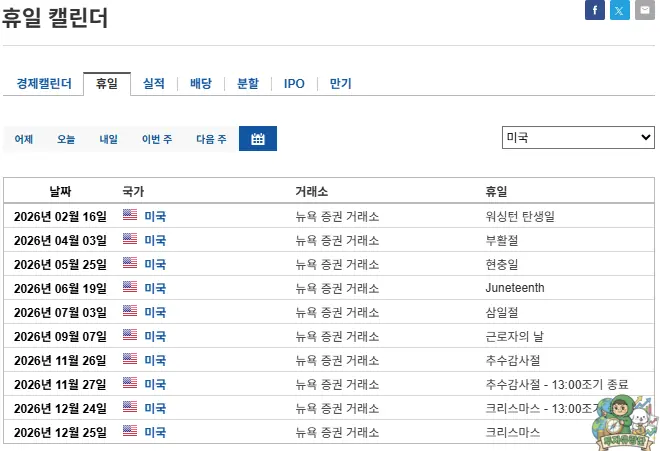Sort table by 날짜 column header
660x451 pixels.
(x=60, y=191)
